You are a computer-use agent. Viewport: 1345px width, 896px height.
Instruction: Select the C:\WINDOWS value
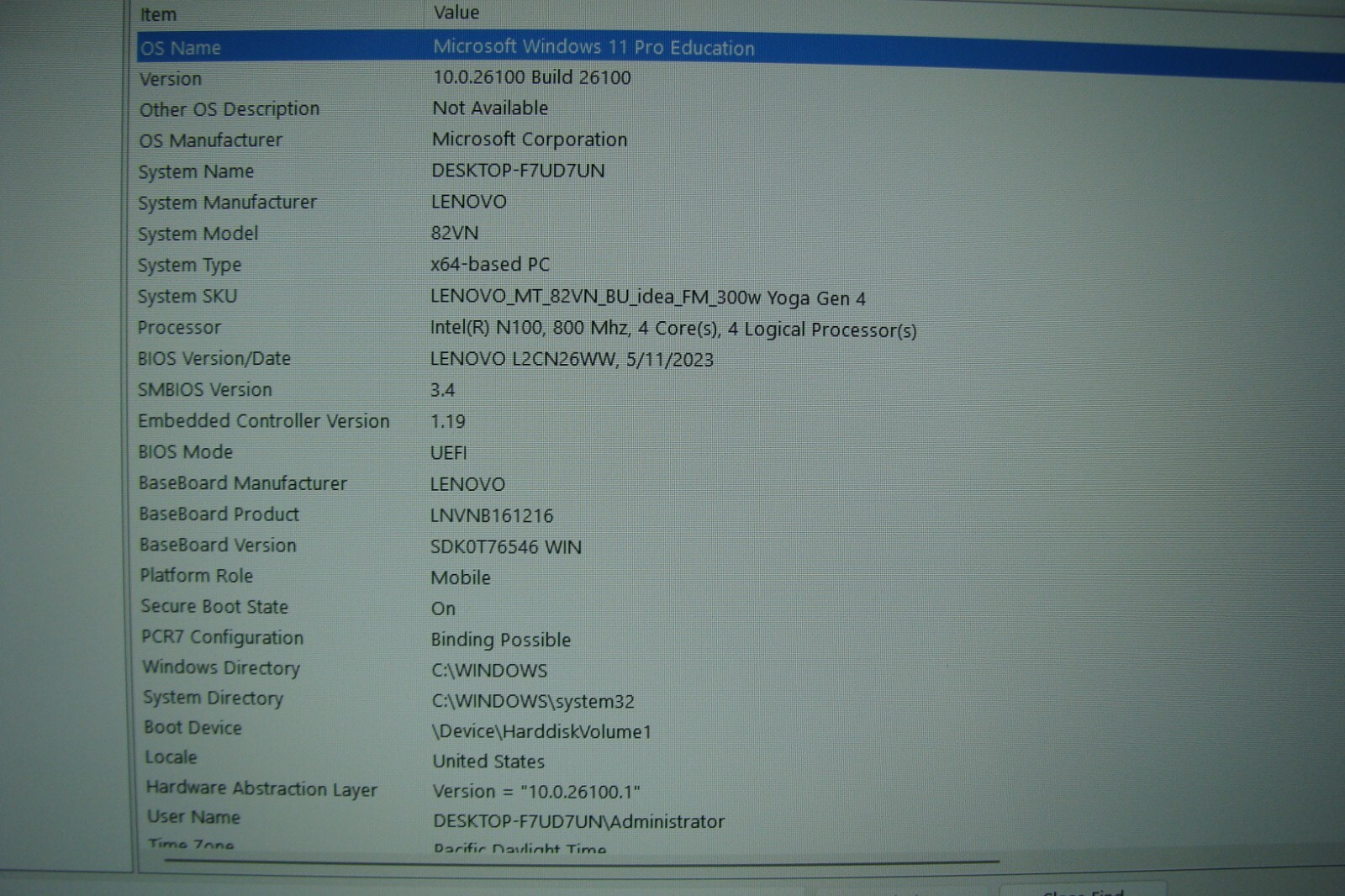tap(488, 671)
